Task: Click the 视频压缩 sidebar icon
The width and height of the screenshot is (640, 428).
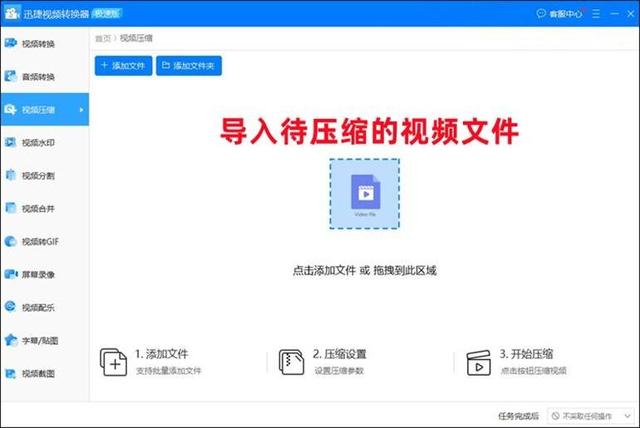Action: click(x=10, y=109)
